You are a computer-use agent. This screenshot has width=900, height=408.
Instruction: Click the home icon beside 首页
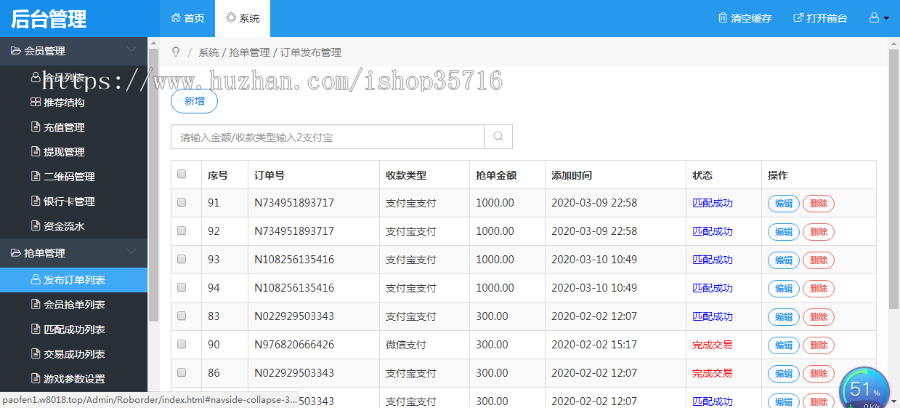pyautogui.click(x=176, y=18)
